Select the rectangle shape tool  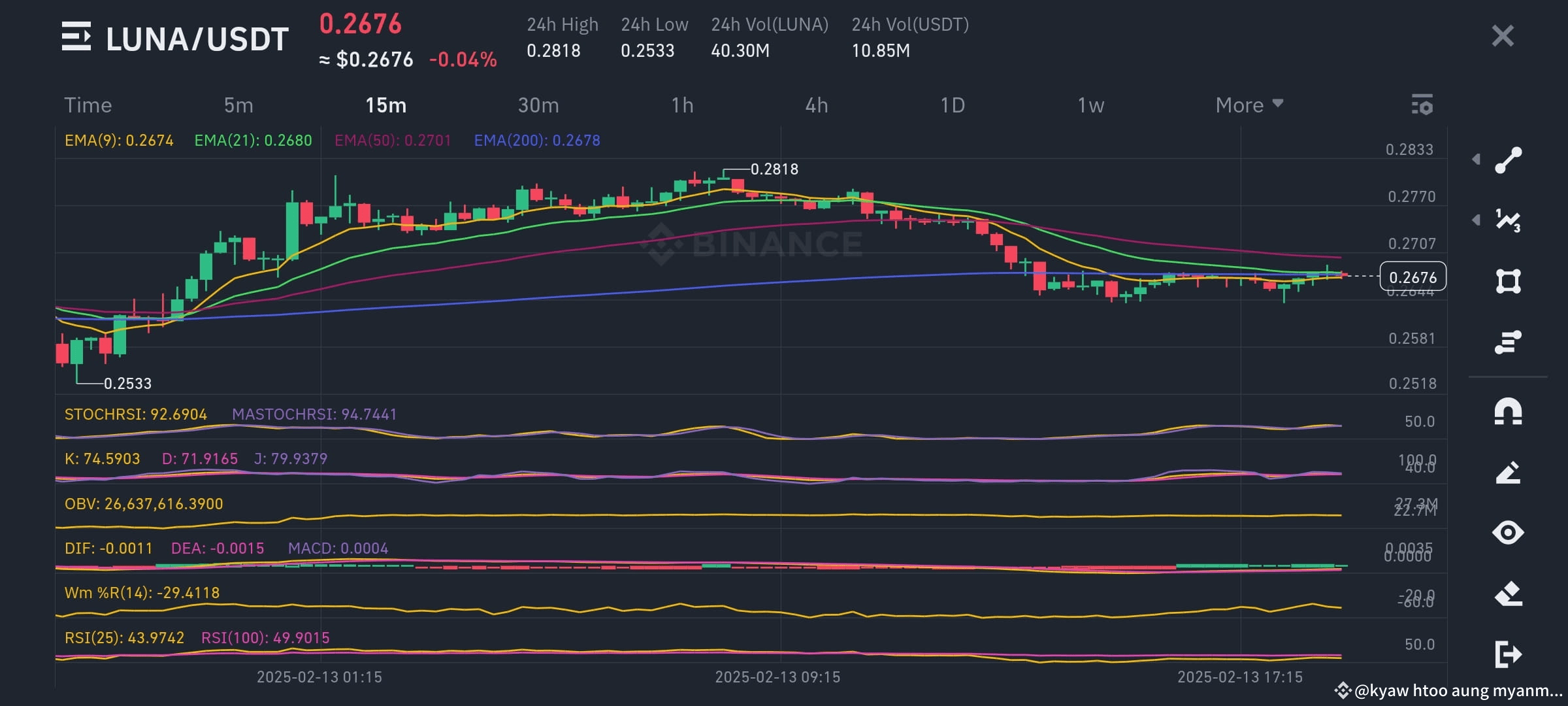1509,281
